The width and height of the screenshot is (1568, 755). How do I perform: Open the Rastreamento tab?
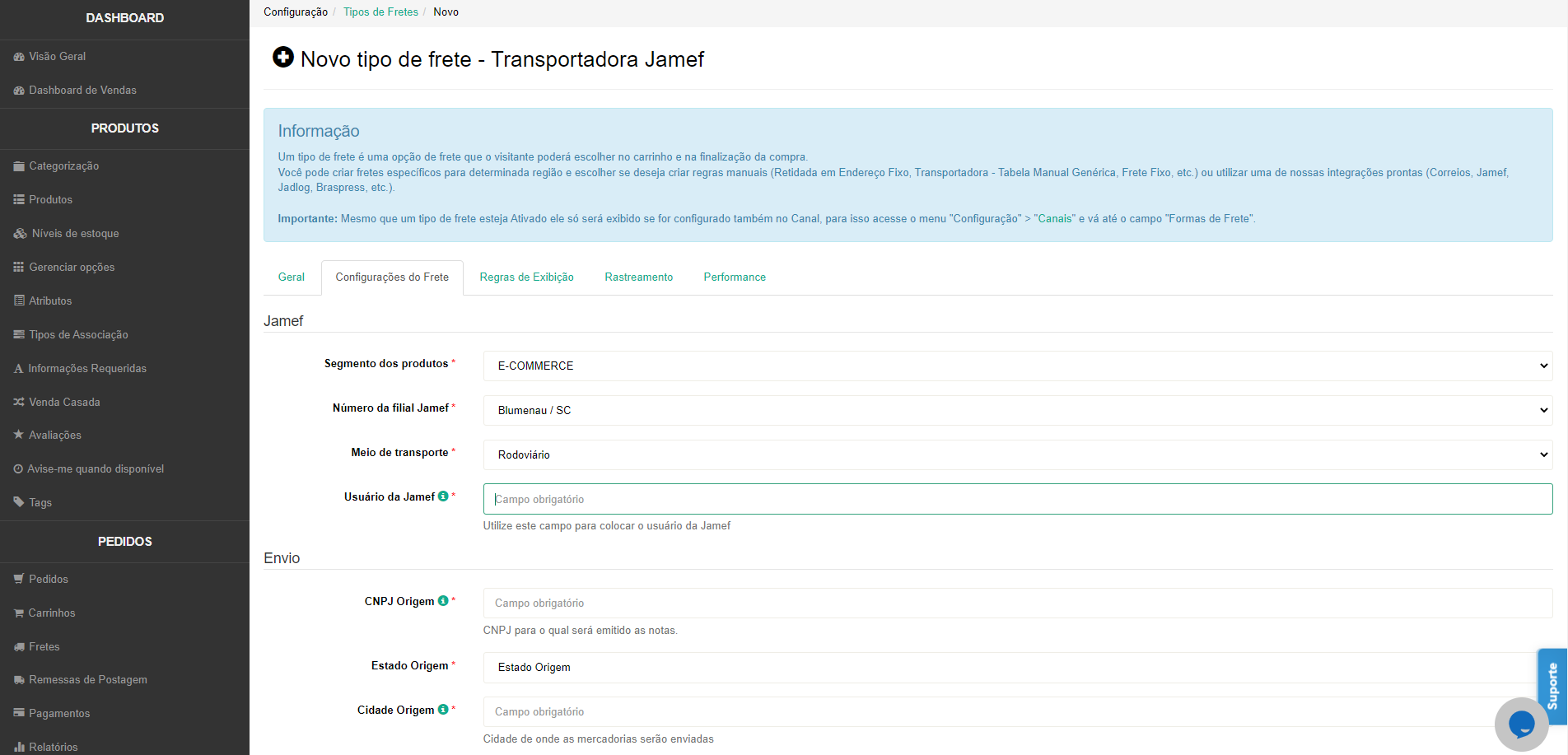click(639, 277)
